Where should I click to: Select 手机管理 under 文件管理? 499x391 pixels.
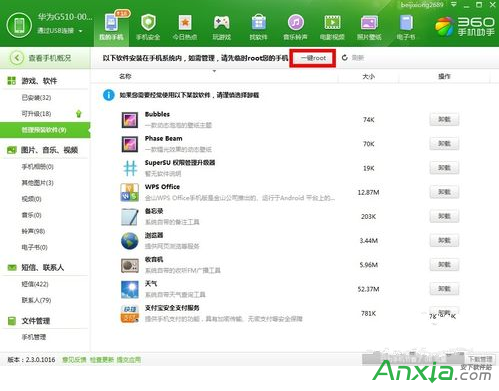click(34, 337)
